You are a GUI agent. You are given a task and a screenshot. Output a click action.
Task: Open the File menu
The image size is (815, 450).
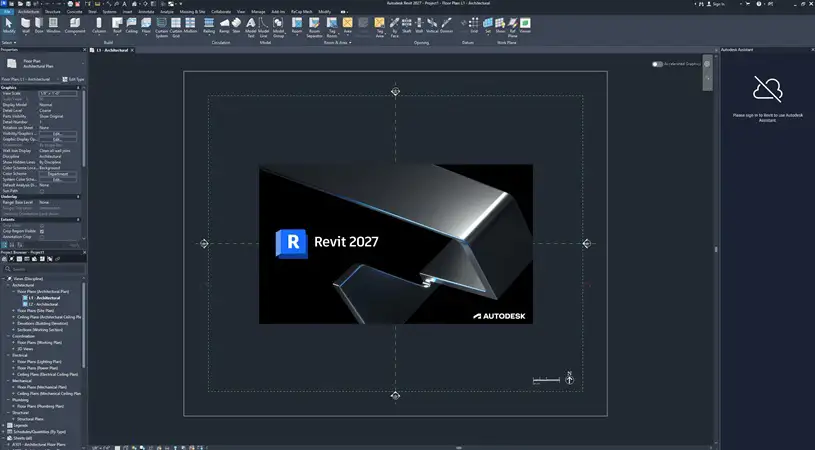coord(7,11)
